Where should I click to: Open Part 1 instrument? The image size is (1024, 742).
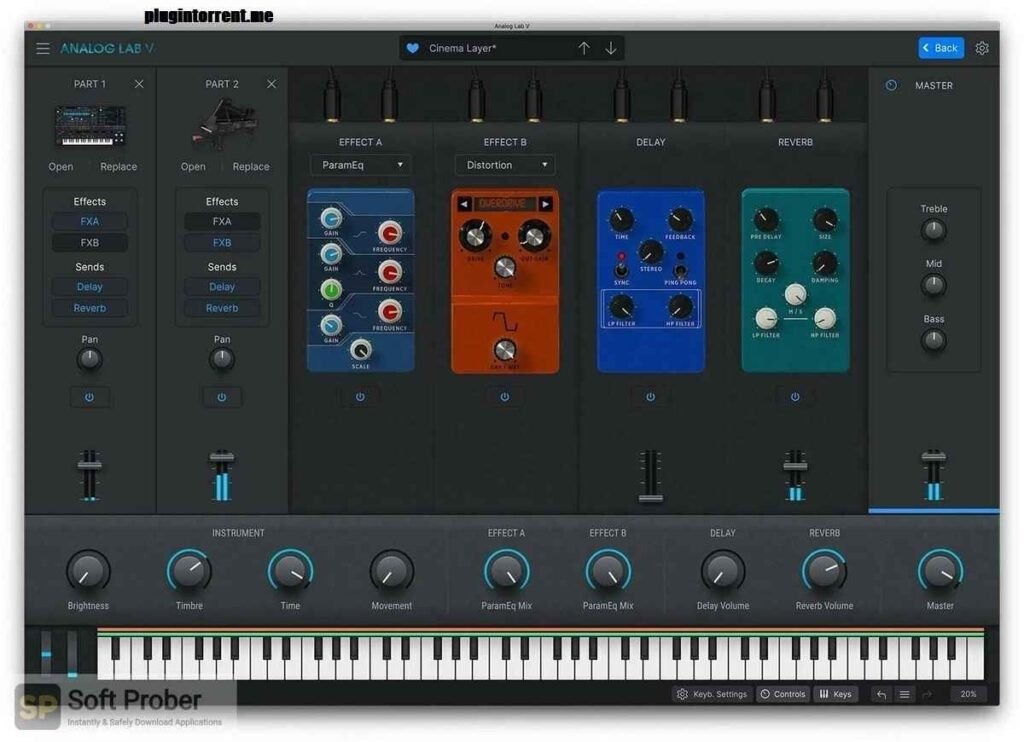(x=61, y=167)
